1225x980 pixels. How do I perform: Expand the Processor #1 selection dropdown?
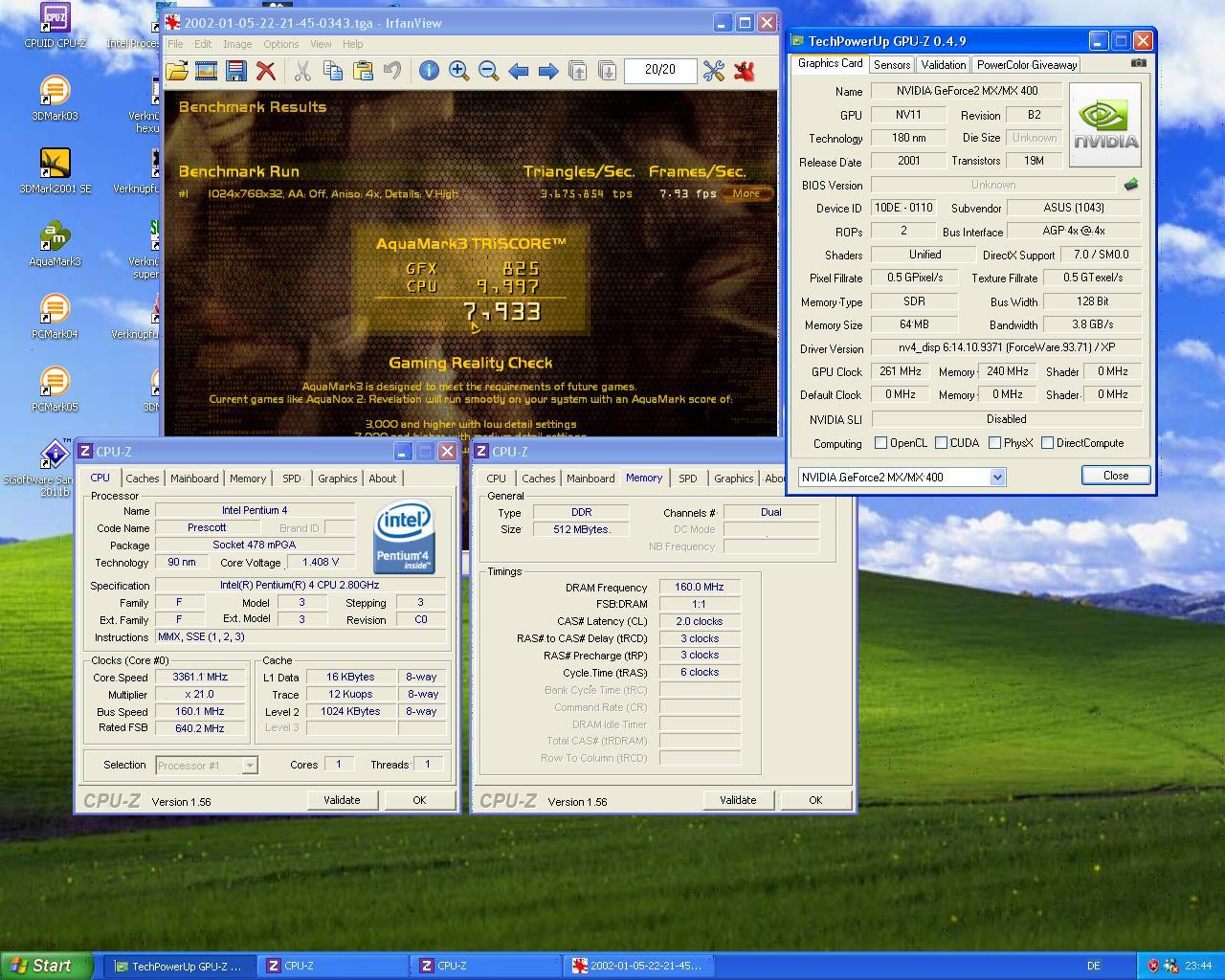pyautogui.click(x=250, y=765)
